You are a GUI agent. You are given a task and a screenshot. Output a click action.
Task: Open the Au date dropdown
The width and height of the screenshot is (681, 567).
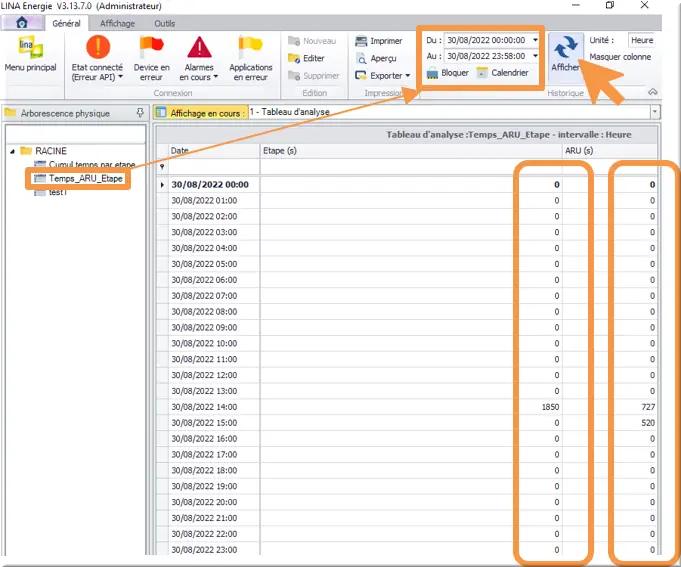(535, 56)
